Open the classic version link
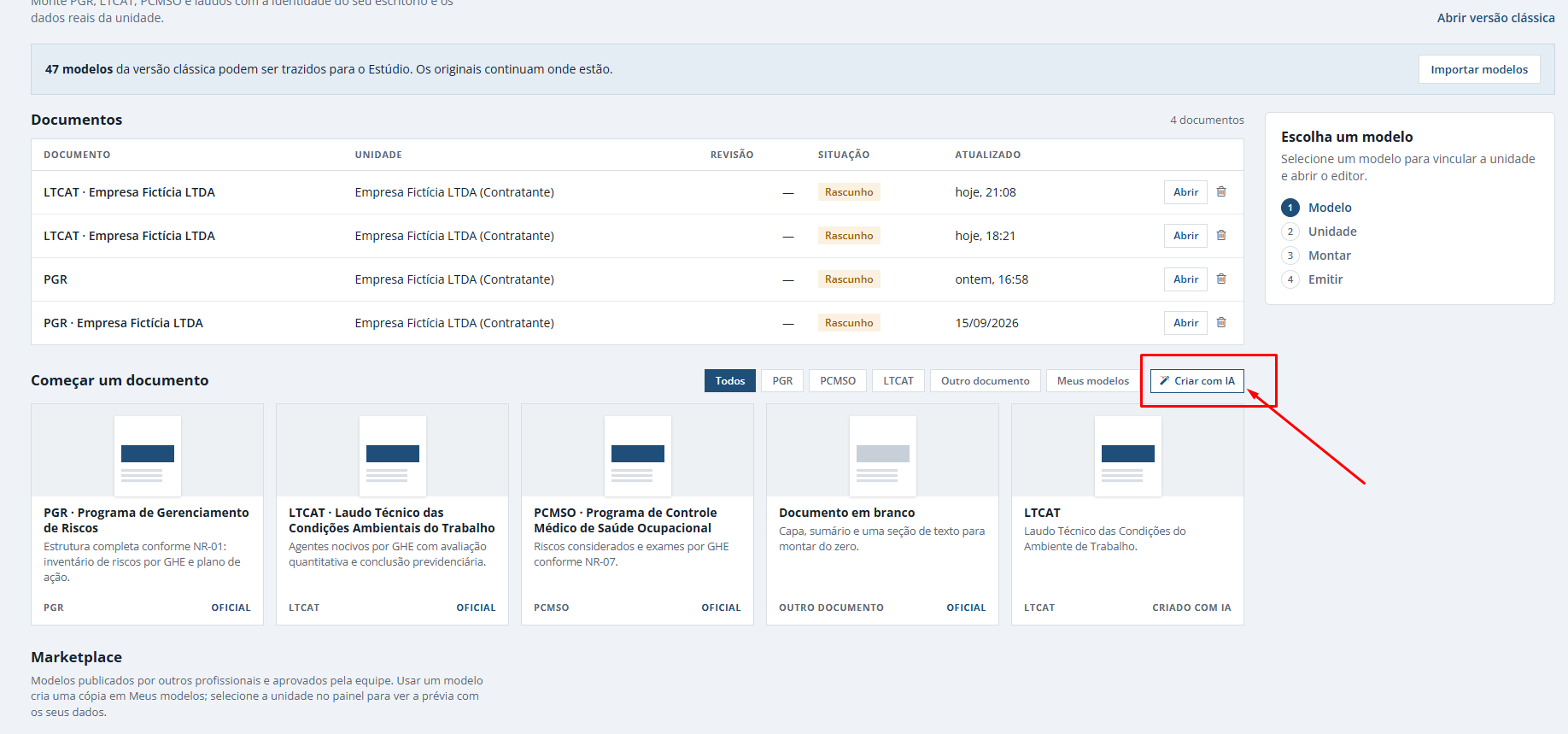This screenshot has width=1568, height=734. (1495, 18)
